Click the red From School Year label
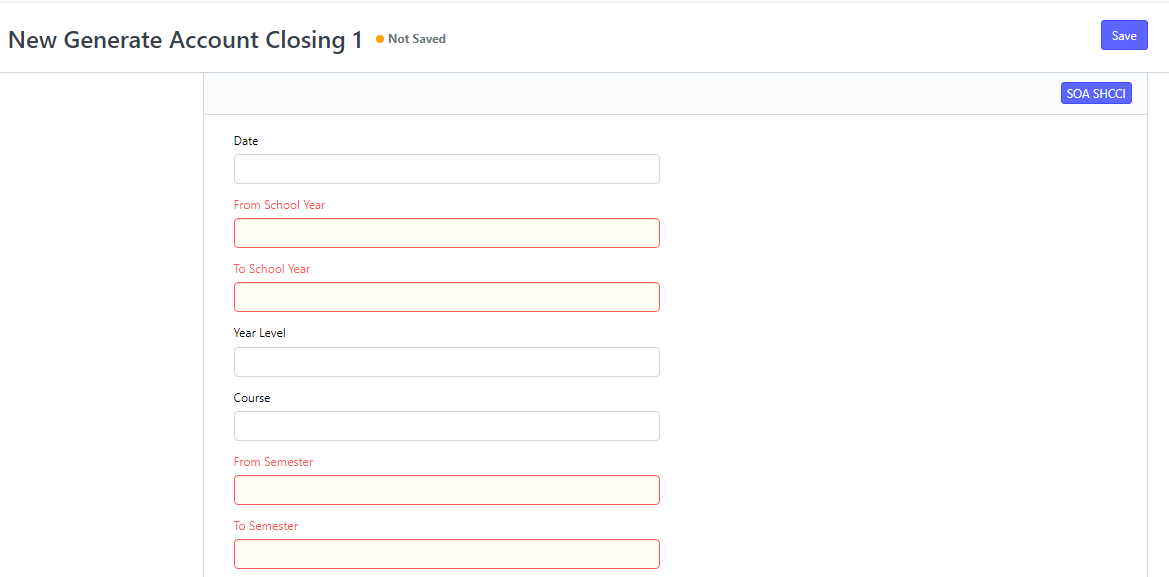Image resolution: width=1169 pixels, height=577 pixels. (x=279, y=205)
